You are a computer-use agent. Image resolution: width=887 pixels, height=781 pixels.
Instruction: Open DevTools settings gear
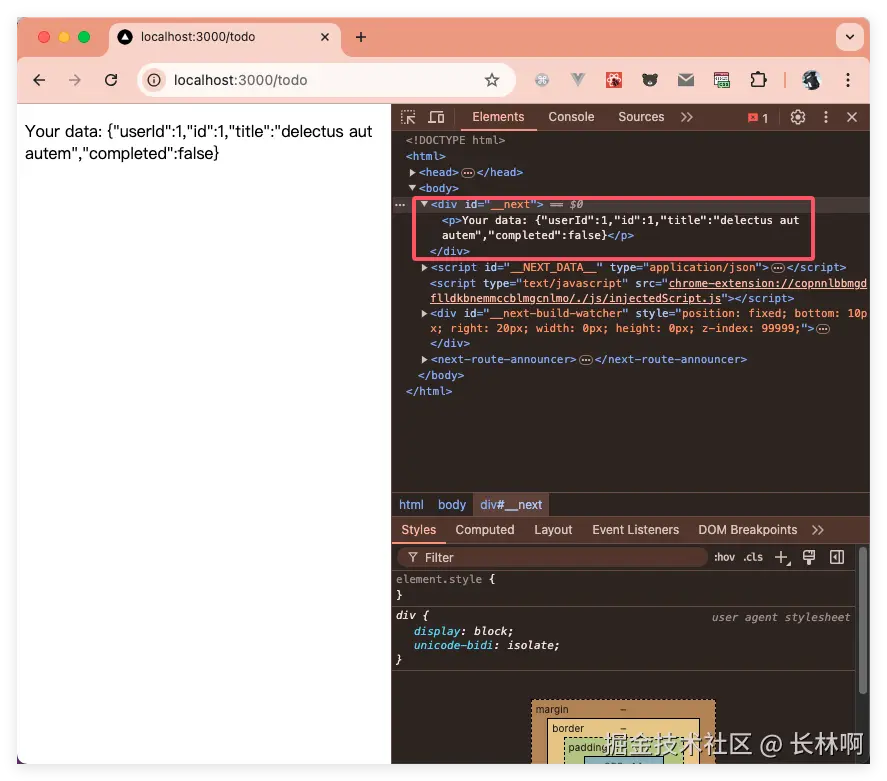pyautogui.click(x=798, y=117)
